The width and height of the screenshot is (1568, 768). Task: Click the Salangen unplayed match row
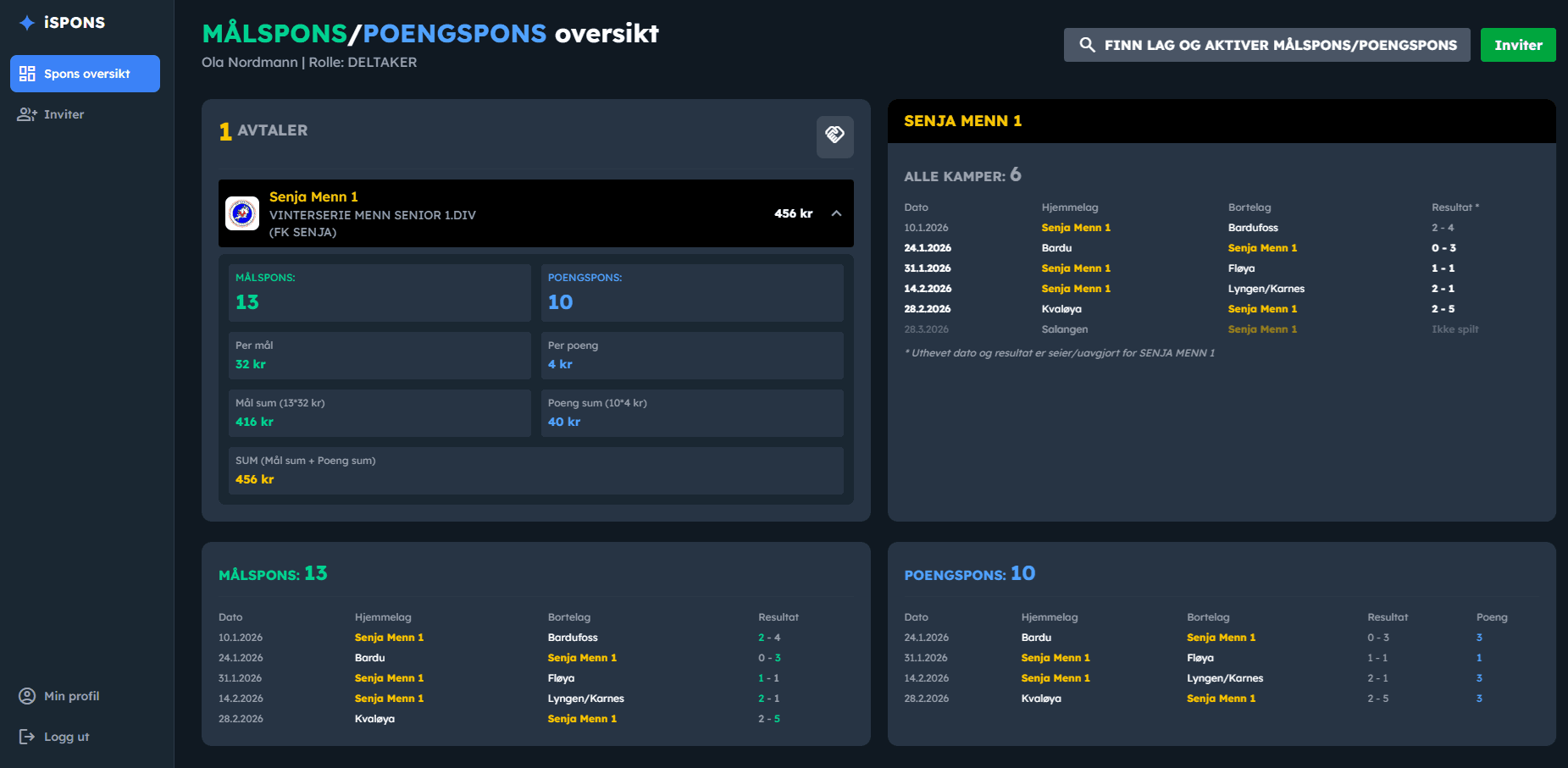coord(1064,329)
